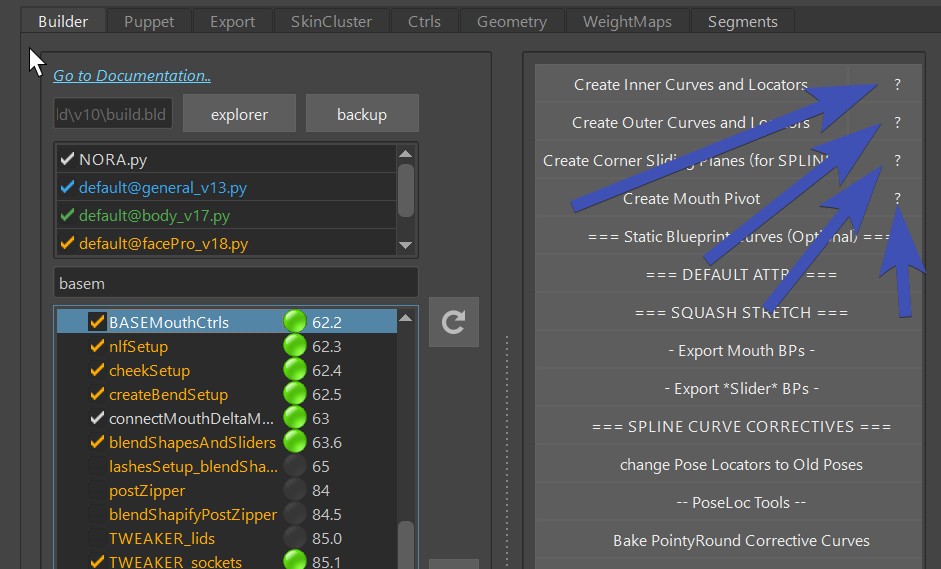Switch to the SkinCluster tab
941x569 pixels.
(x=331, y=21)
